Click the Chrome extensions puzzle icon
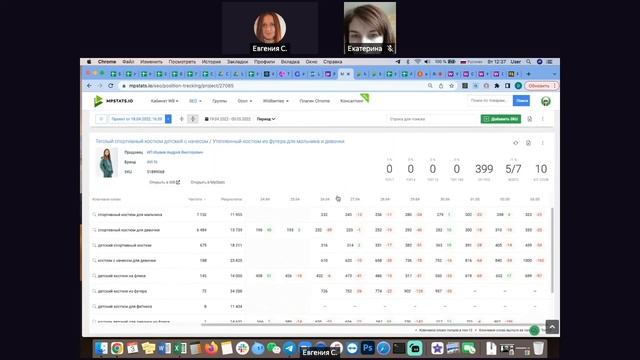The image size is (640, 360). 497,86
